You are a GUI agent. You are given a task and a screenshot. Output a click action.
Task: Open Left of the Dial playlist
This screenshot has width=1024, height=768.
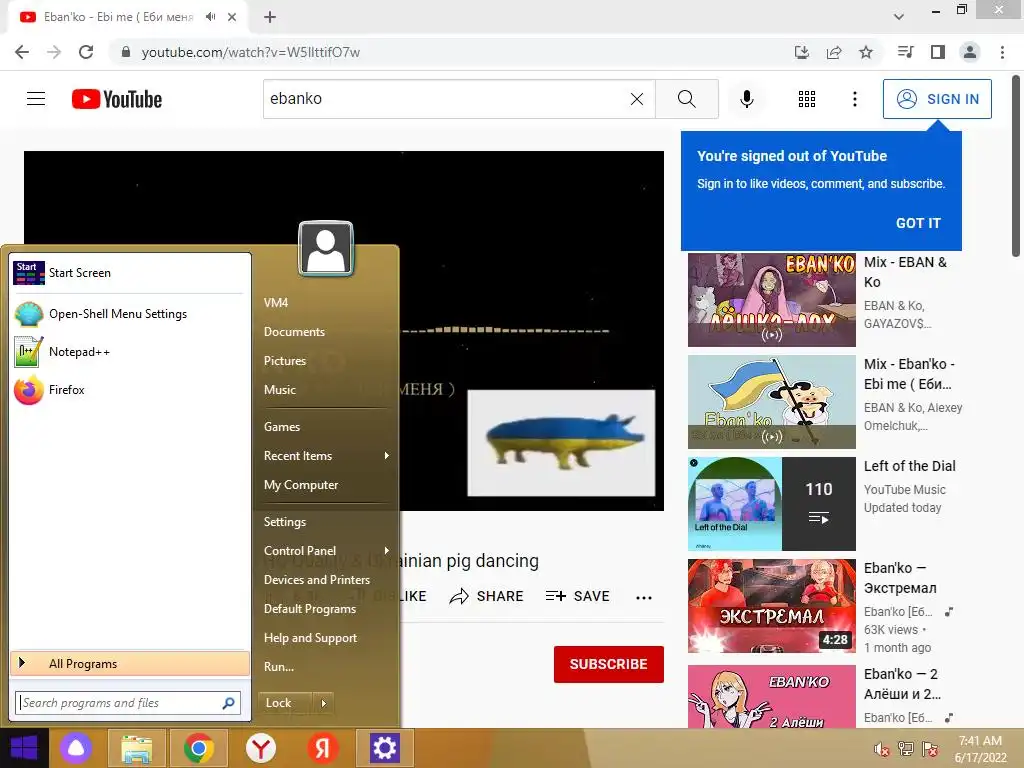(772, 504)
